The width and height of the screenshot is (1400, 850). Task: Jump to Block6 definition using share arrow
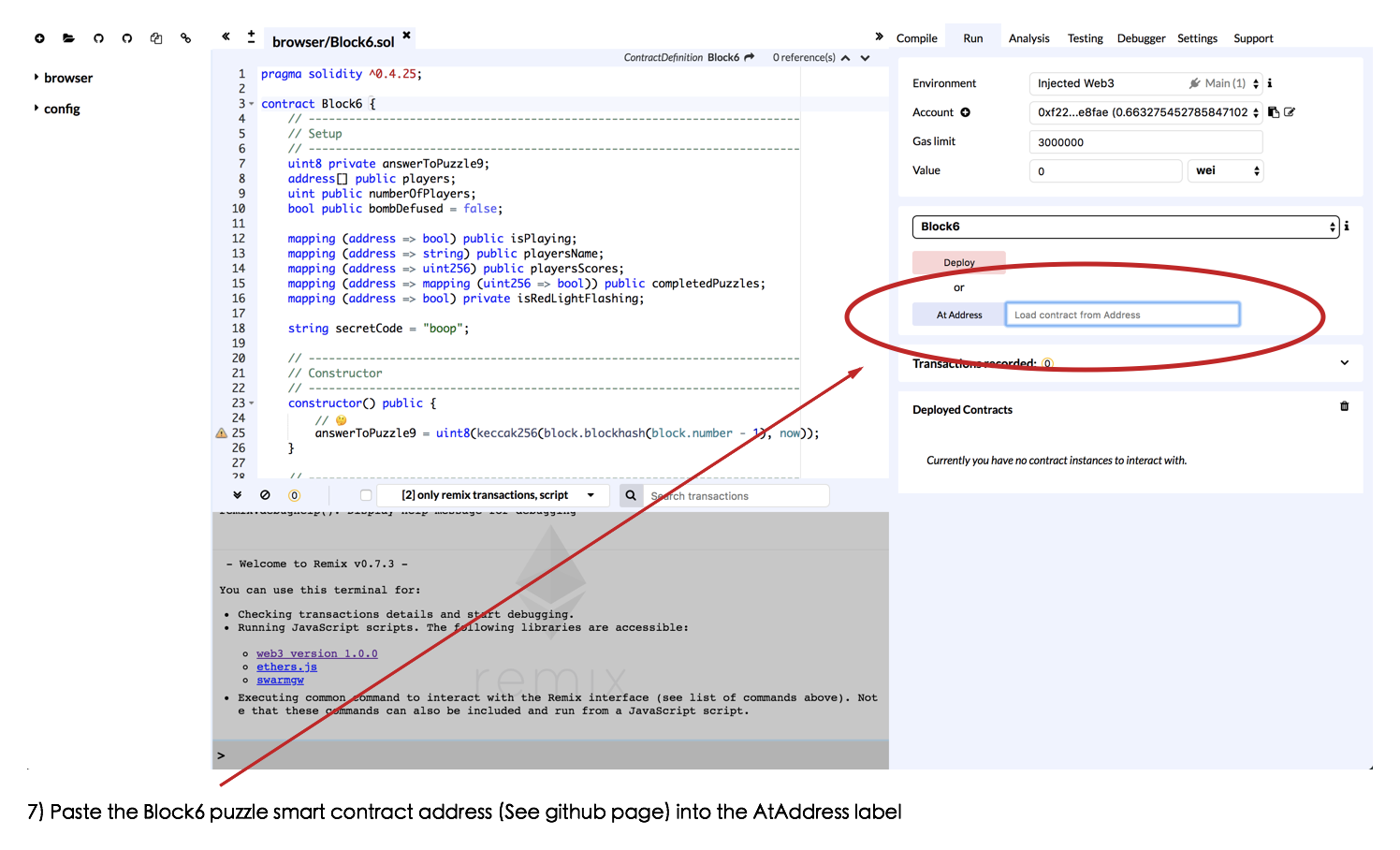[749, 57]
